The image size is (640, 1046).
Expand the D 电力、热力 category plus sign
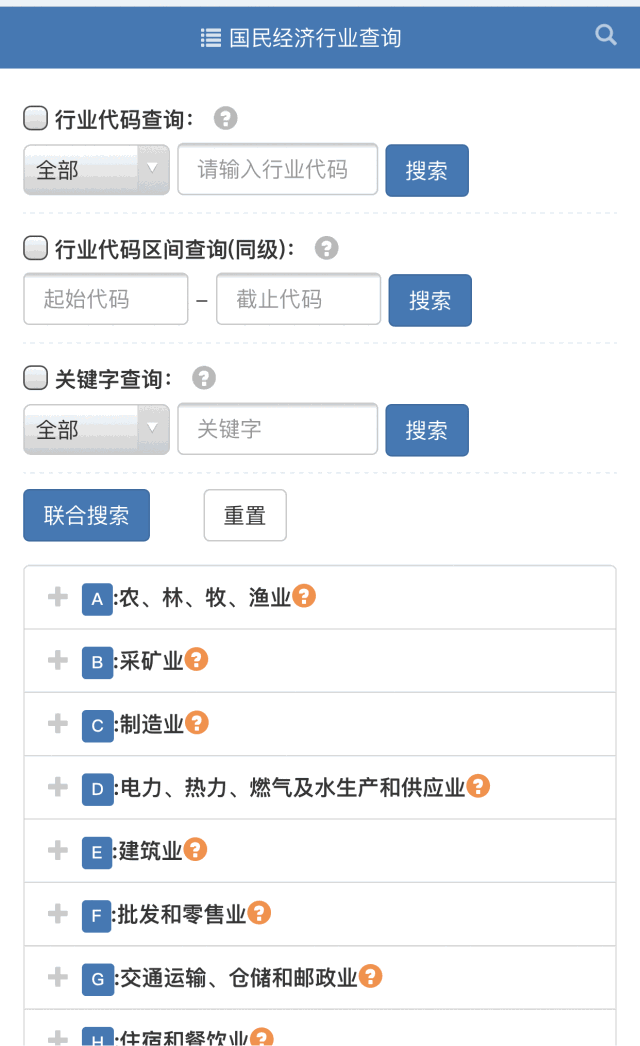58,787
